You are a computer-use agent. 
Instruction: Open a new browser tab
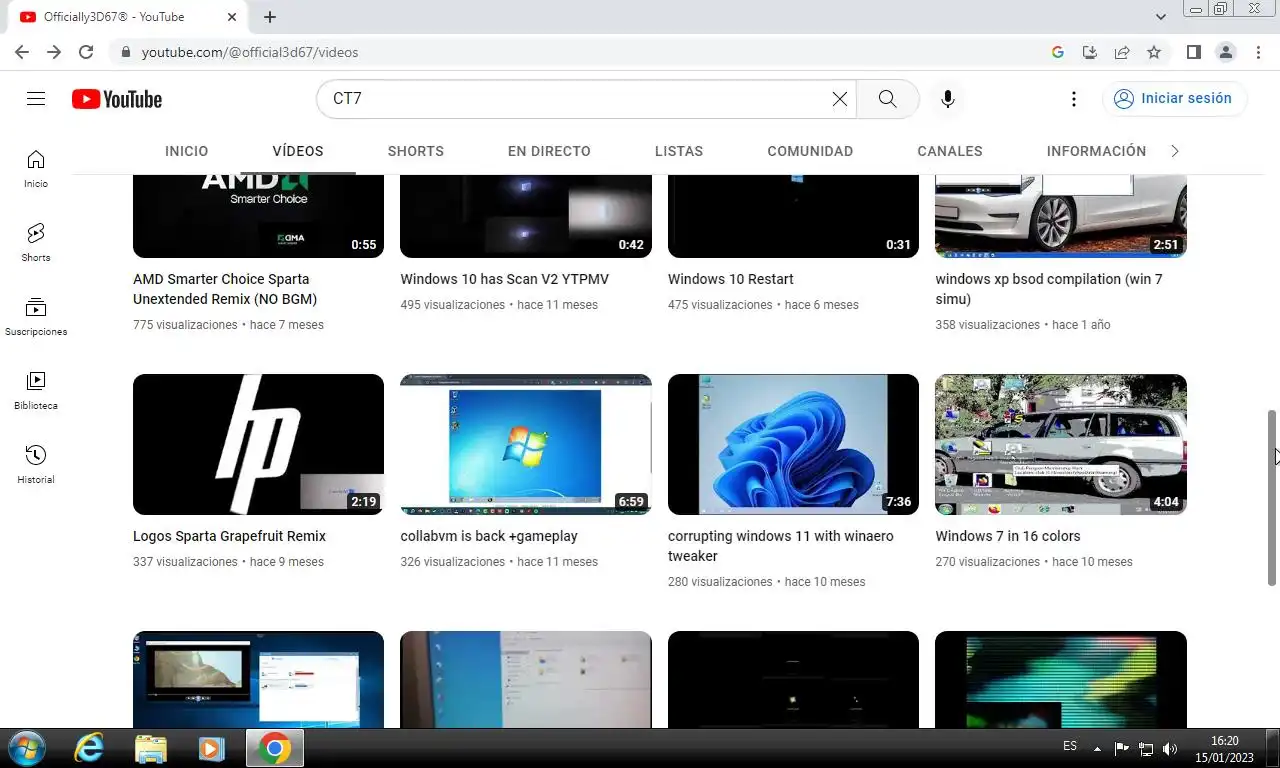(x=270, y=17)
